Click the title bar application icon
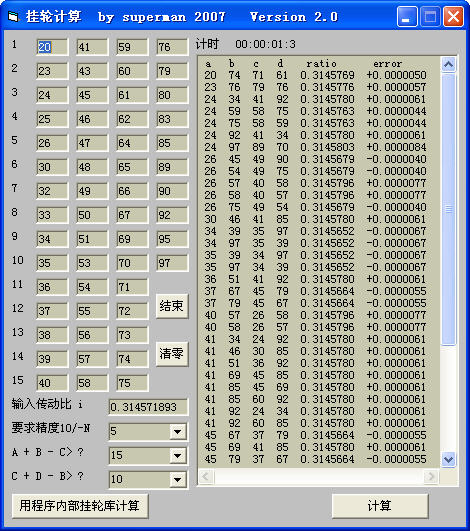The image size is (470, 531). coord(13,16)
